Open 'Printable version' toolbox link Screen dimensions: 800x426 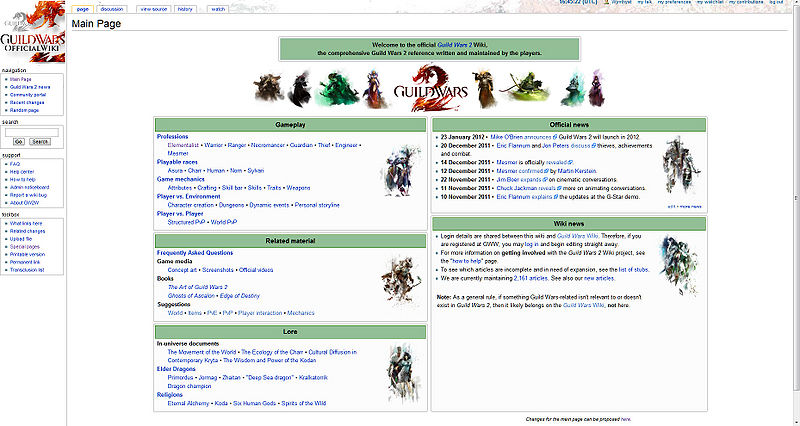(x=28, y=254)
